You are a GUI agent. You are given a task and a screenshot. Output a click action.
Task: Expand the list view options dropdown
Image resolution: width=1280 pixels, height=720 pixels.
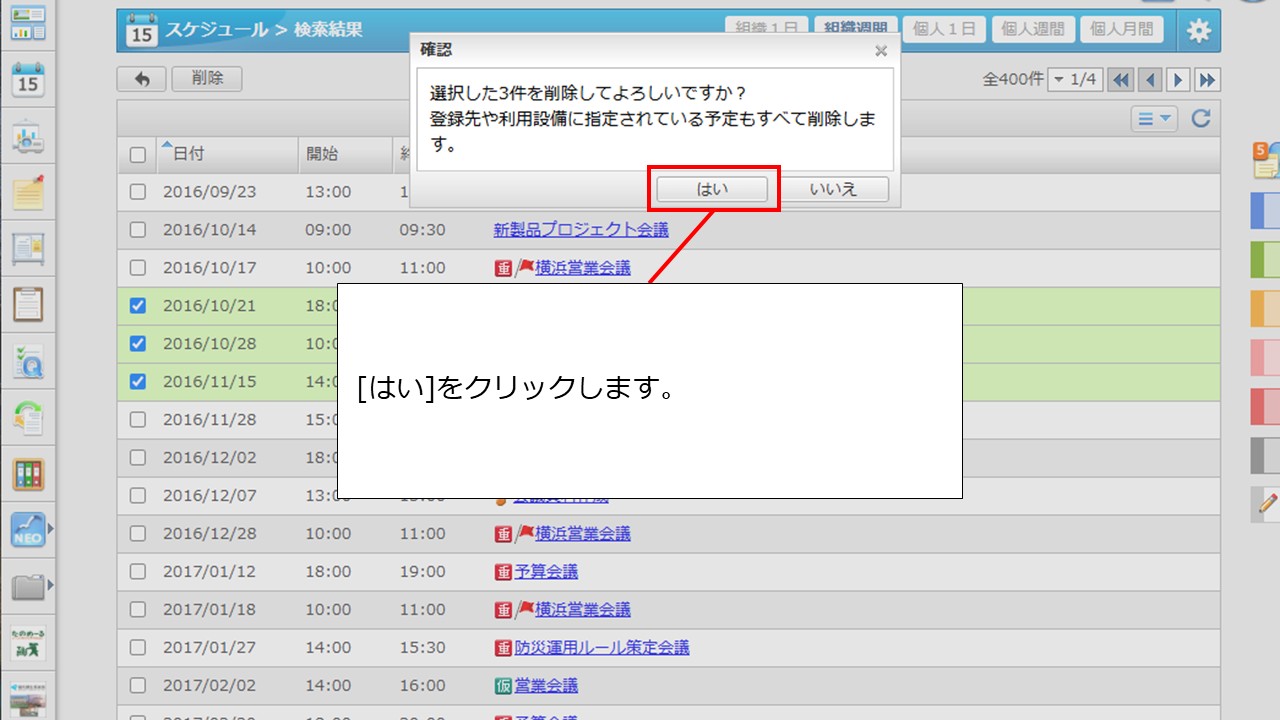click(1154, 119)
